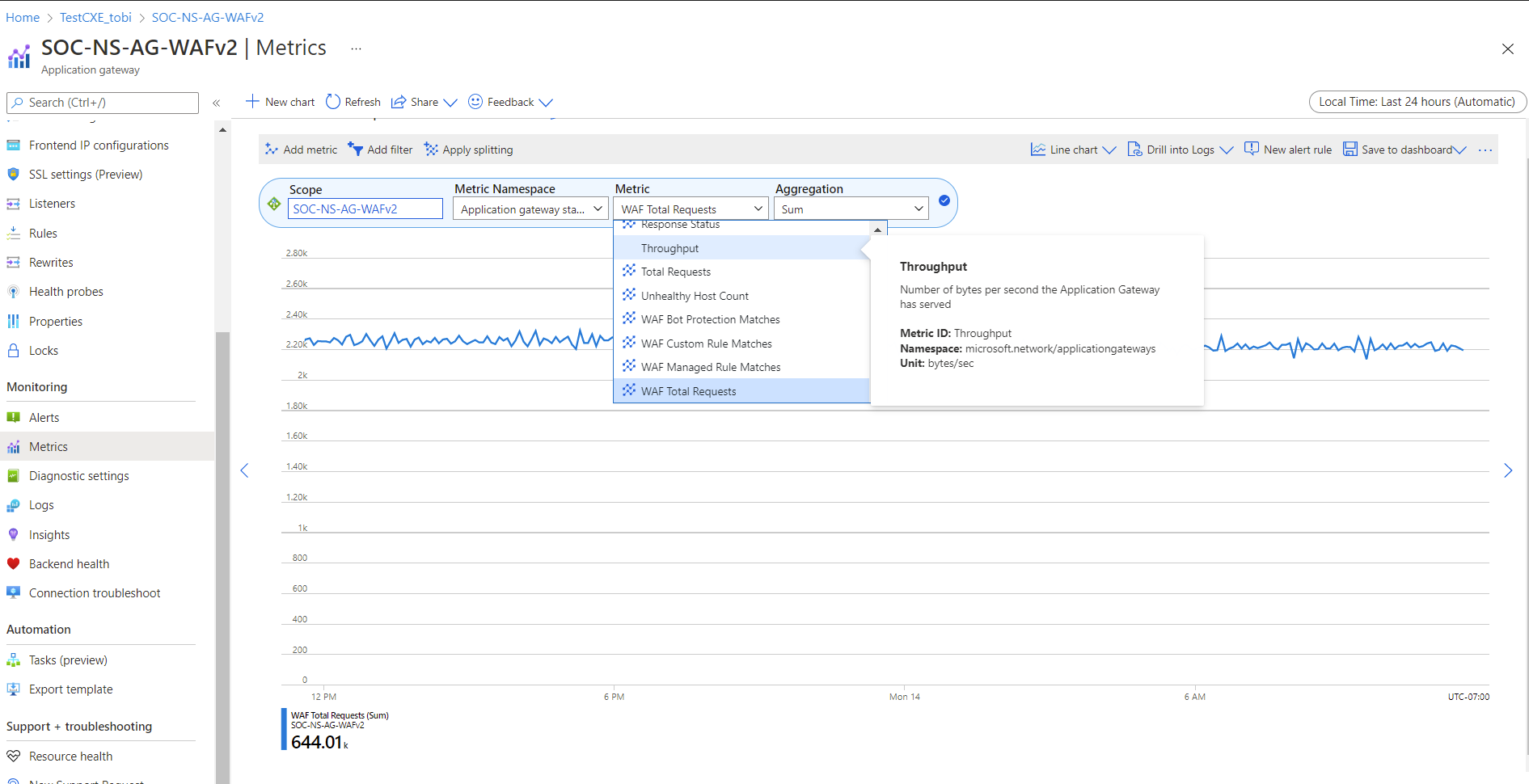Click WAF Total Requests legend color bar

(284, 729)
